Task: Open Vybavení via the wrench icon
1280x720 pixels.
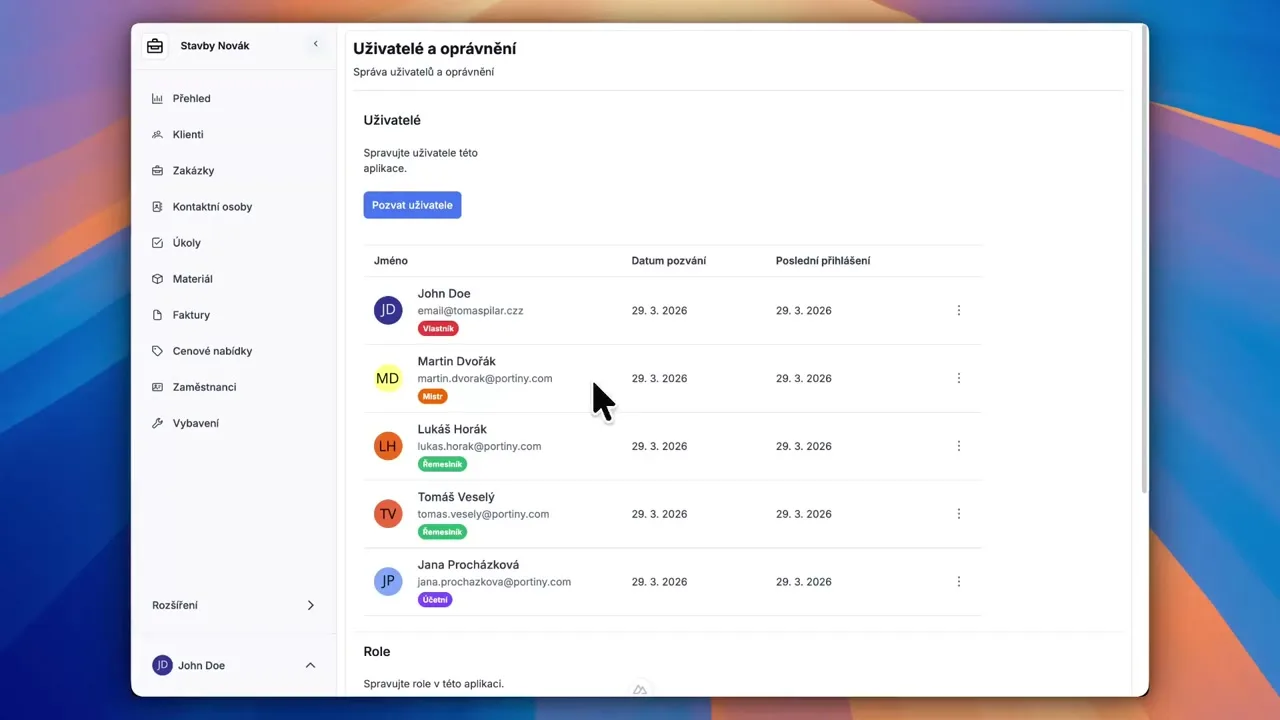Action: (159, 423)
